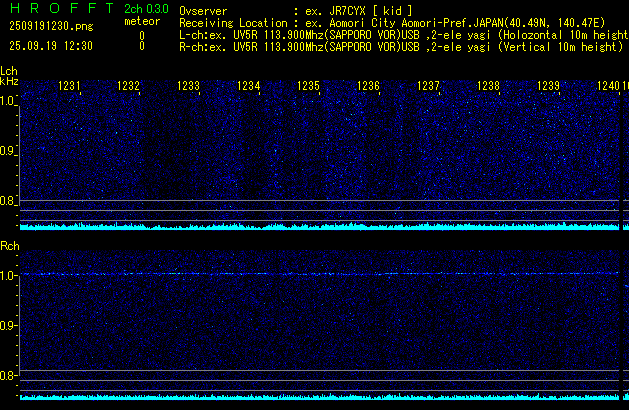
Task: Click the Rch channel label
Action: tap(9, 245)
